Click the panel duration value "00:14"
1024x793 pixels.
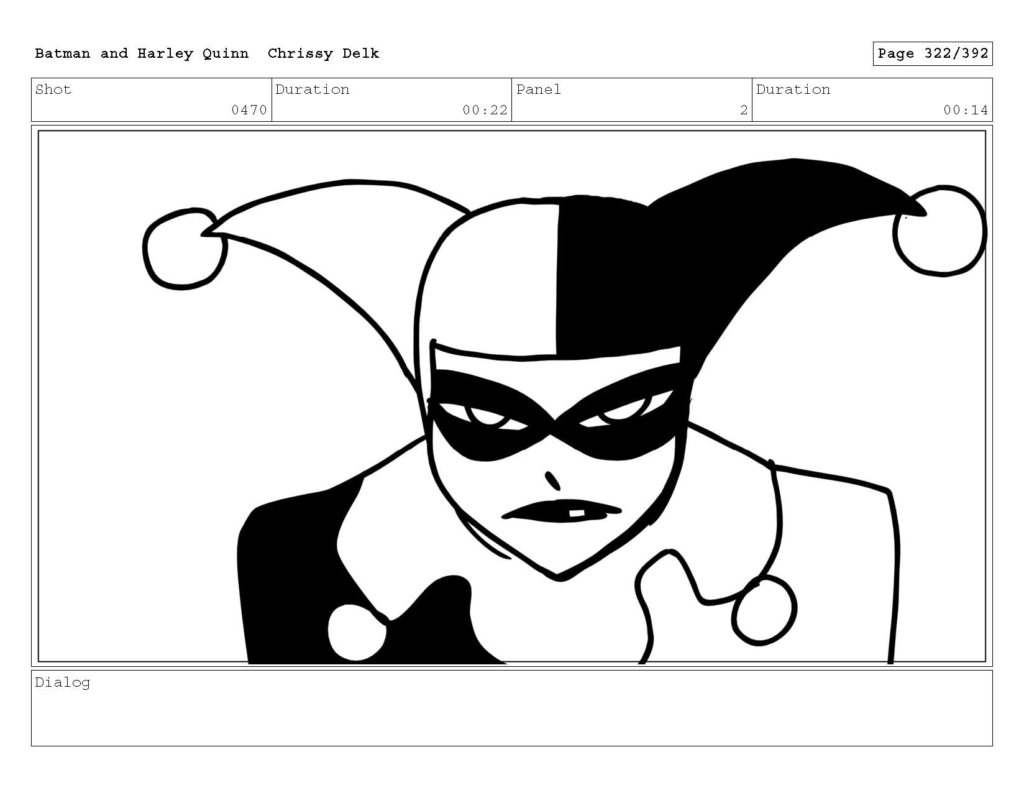click(x=965, y=110)
